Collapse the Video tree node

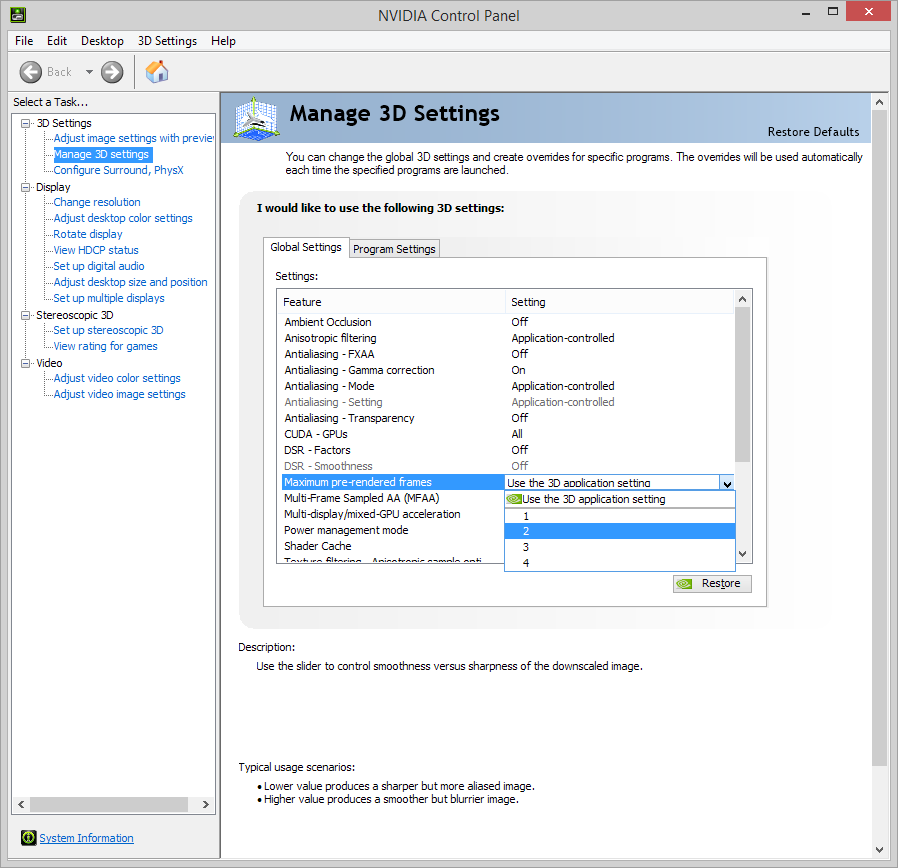[x=25, y=364]
